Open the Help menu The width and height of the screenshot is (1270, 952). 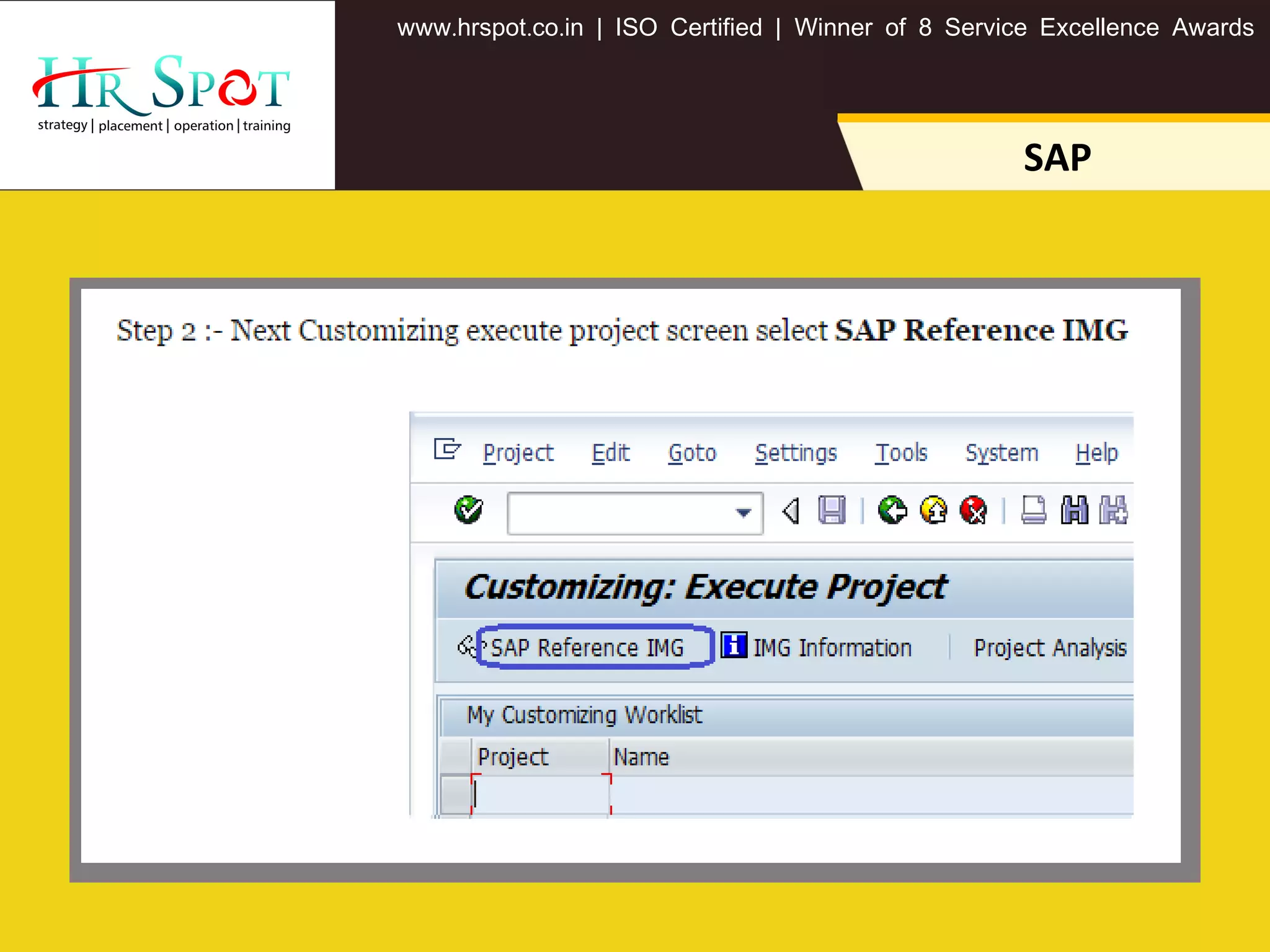click(1096, 453)
